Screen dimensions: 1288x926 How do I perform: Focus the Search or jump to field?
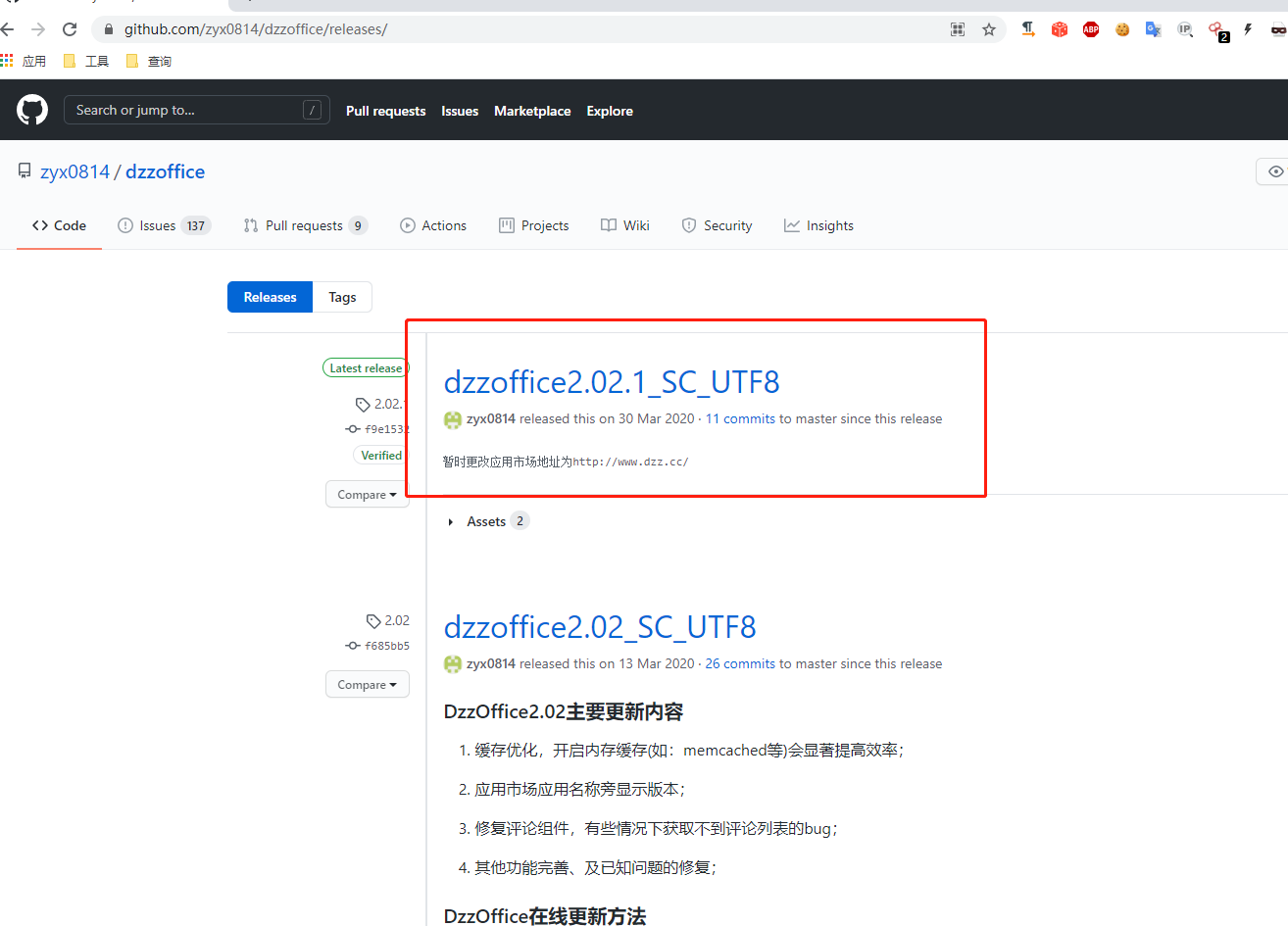[x=186, y=110]
